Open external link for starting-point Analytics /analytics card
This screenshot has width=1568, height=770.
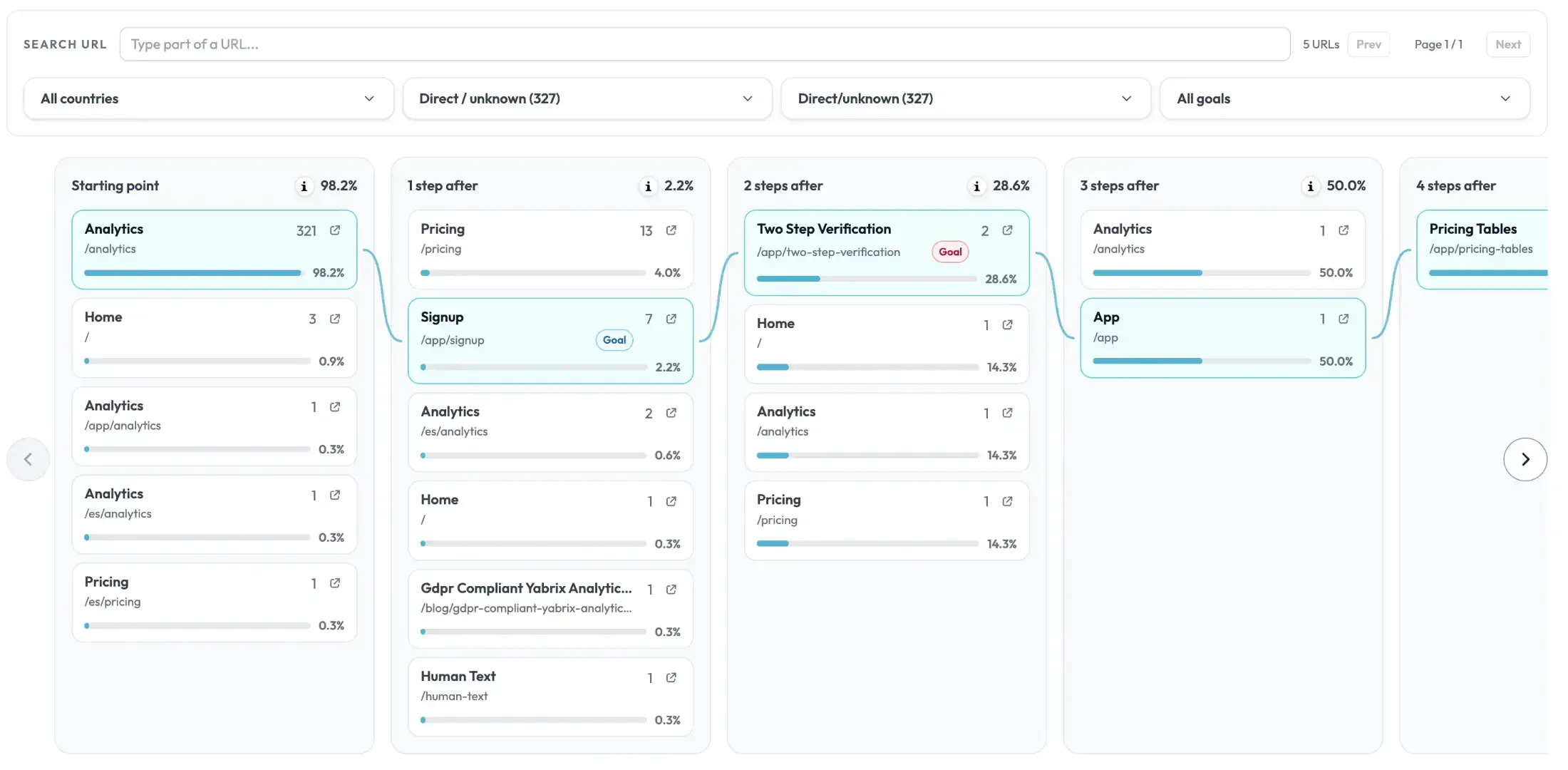coord(335,230)
